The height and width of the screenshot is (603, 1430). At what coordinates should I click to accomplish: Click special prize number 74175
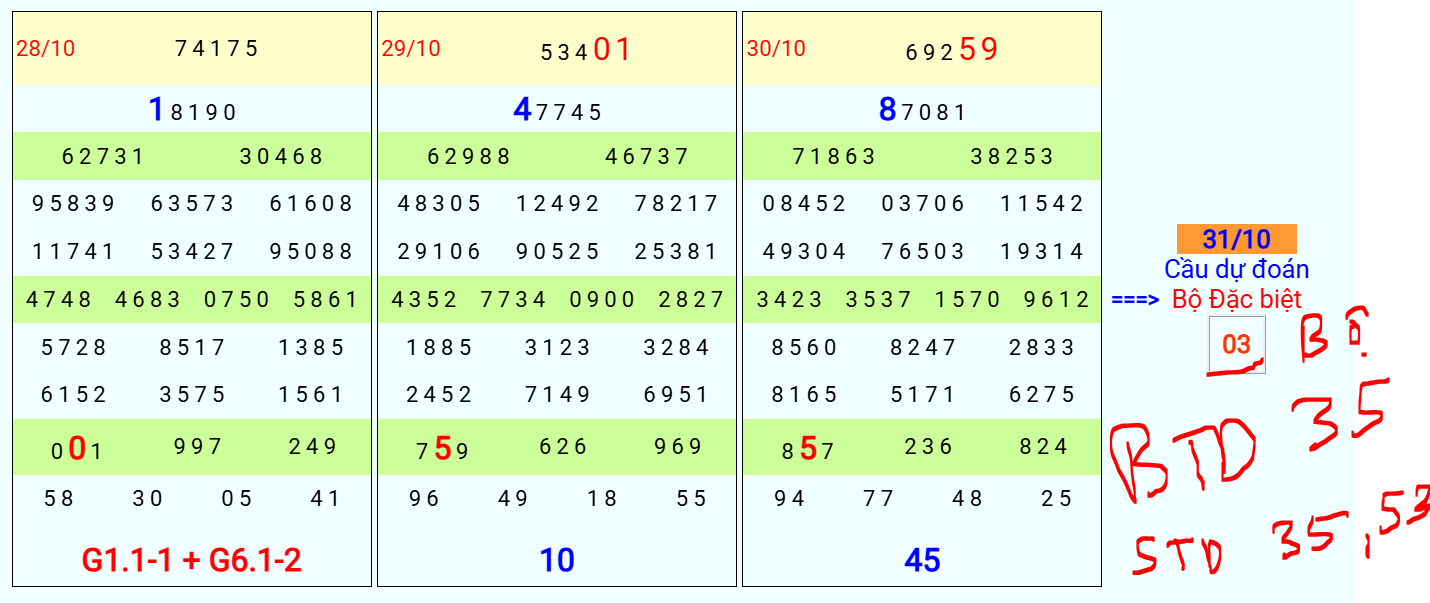(x=217, y=48)
